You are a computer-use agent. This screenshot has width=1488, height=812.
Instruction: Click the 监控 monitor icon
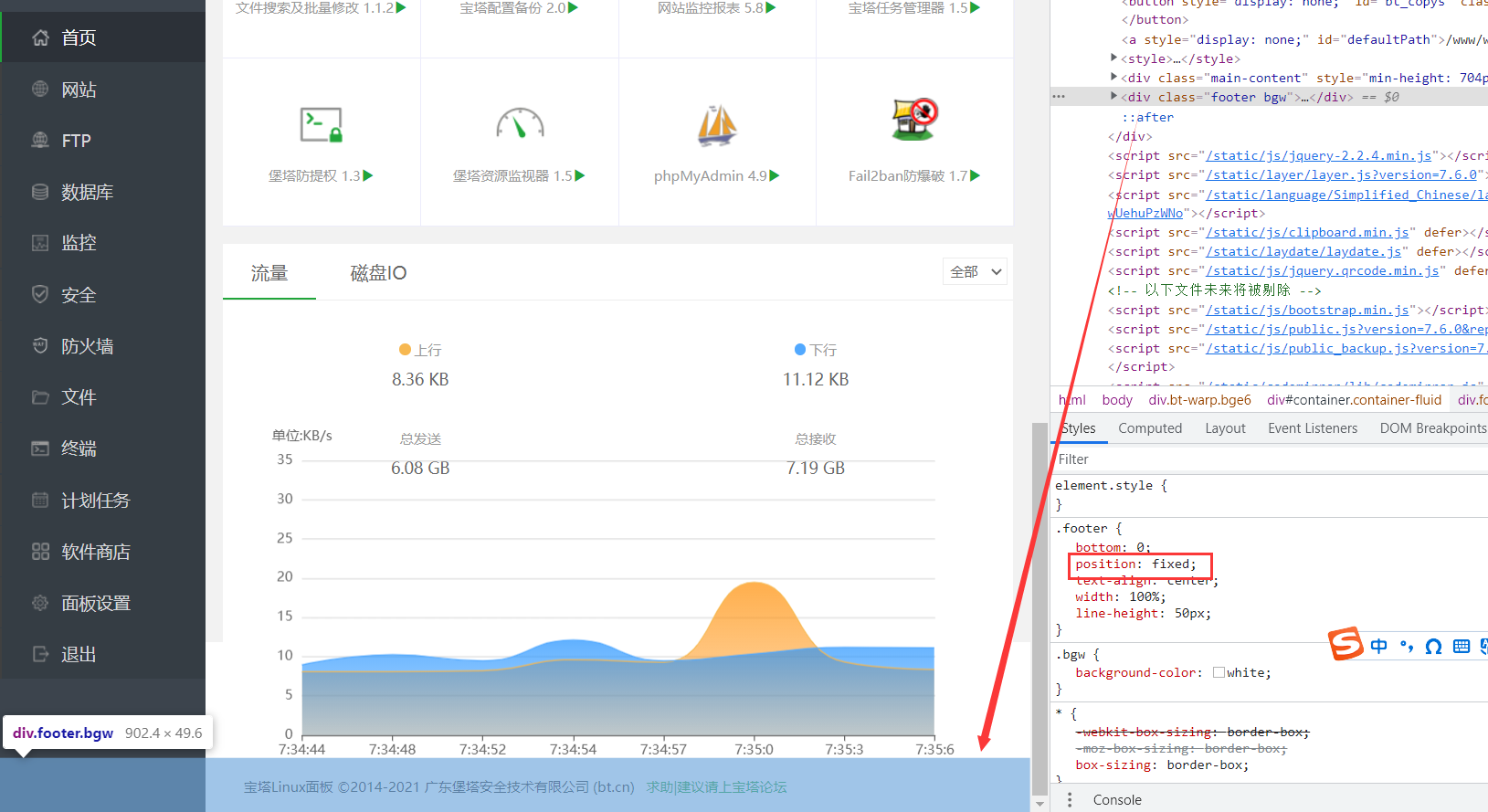[x=40, y=243]
